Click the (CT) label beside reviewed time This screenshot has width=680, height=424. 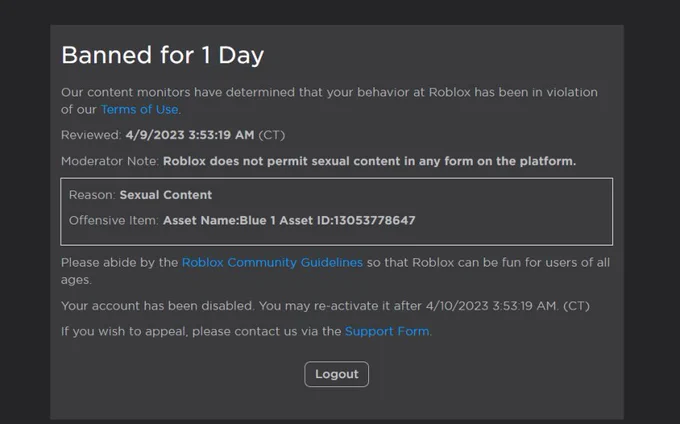[271, 135]
